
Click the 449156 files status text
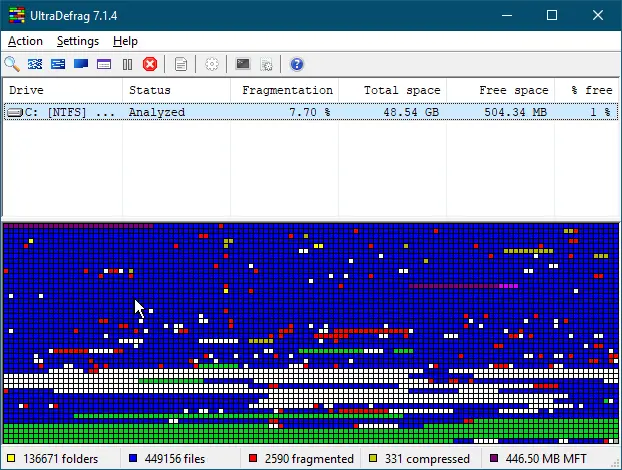[175, 459]
